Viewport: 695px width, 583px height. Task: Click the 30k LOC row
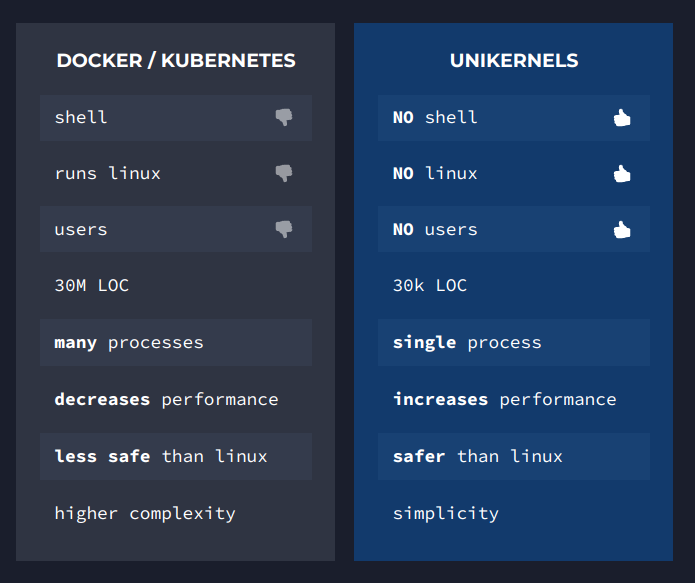pyautogui.click(x=514, y=286)
